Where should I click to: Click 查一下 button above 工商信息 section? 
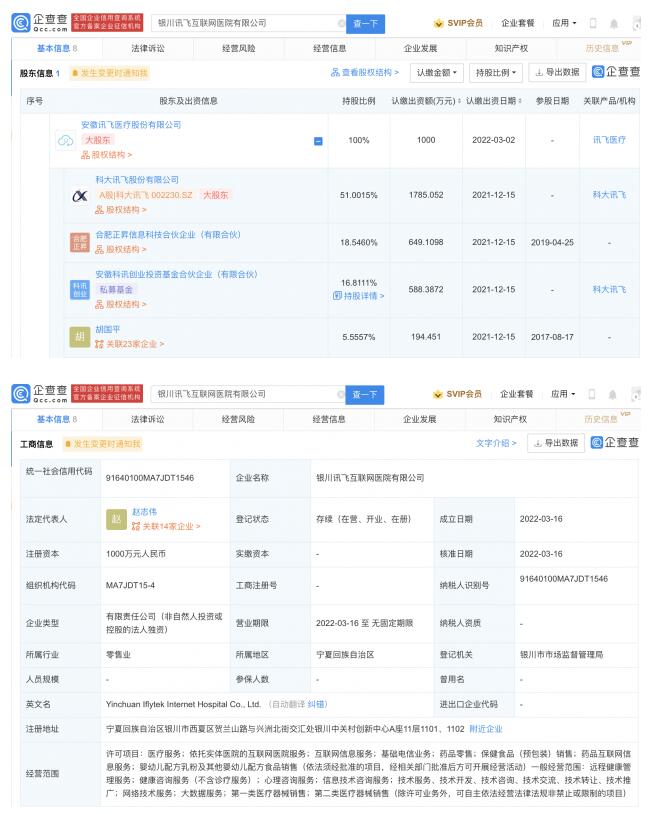(365, 395)
